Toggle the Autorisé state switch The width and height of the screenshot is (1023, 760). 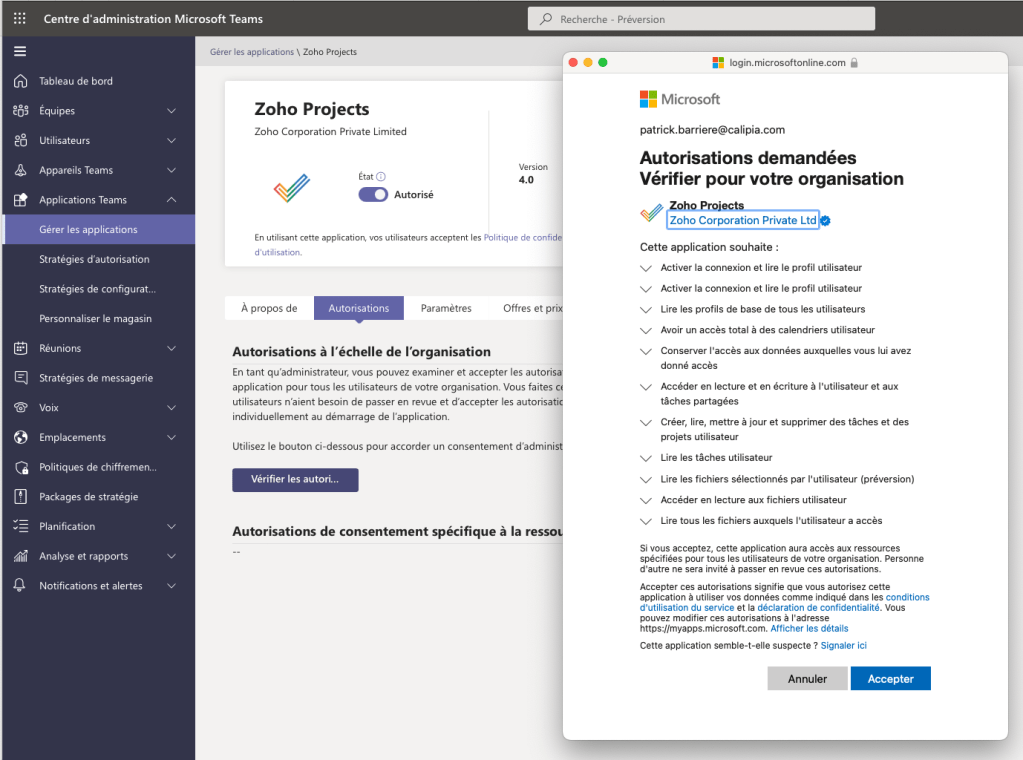[373, 195]
